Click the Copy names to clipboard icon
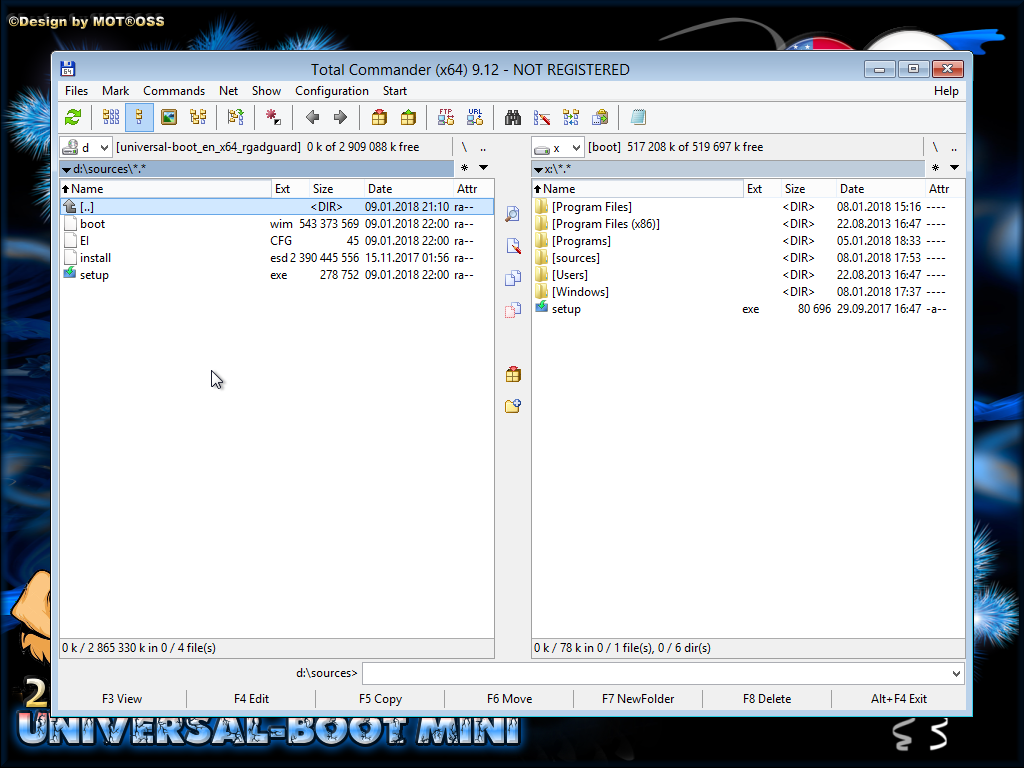The image size is (1024, 768). pyautogui.click(x=600, y=118)
